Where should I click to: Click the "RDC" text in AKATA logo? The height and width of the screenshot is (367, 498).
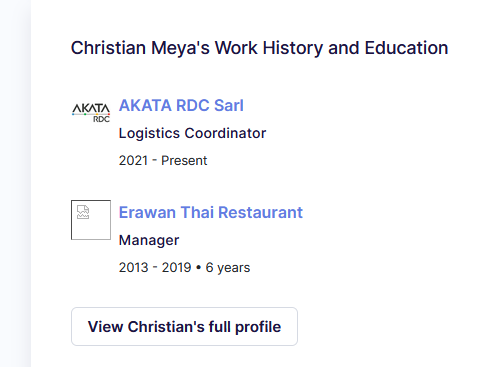101,119
